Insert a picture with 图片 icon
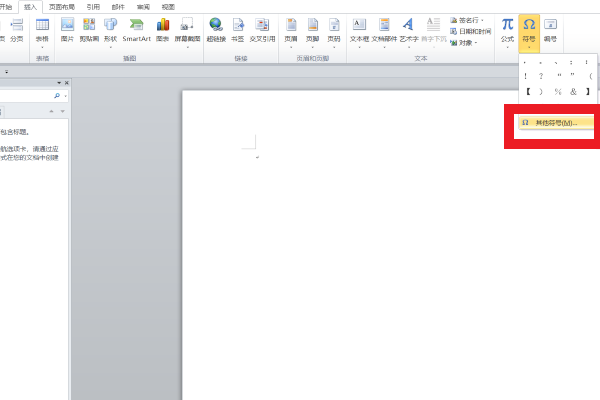Image resolution: width=600 pixels, height=400 pixels. [68, 29]
